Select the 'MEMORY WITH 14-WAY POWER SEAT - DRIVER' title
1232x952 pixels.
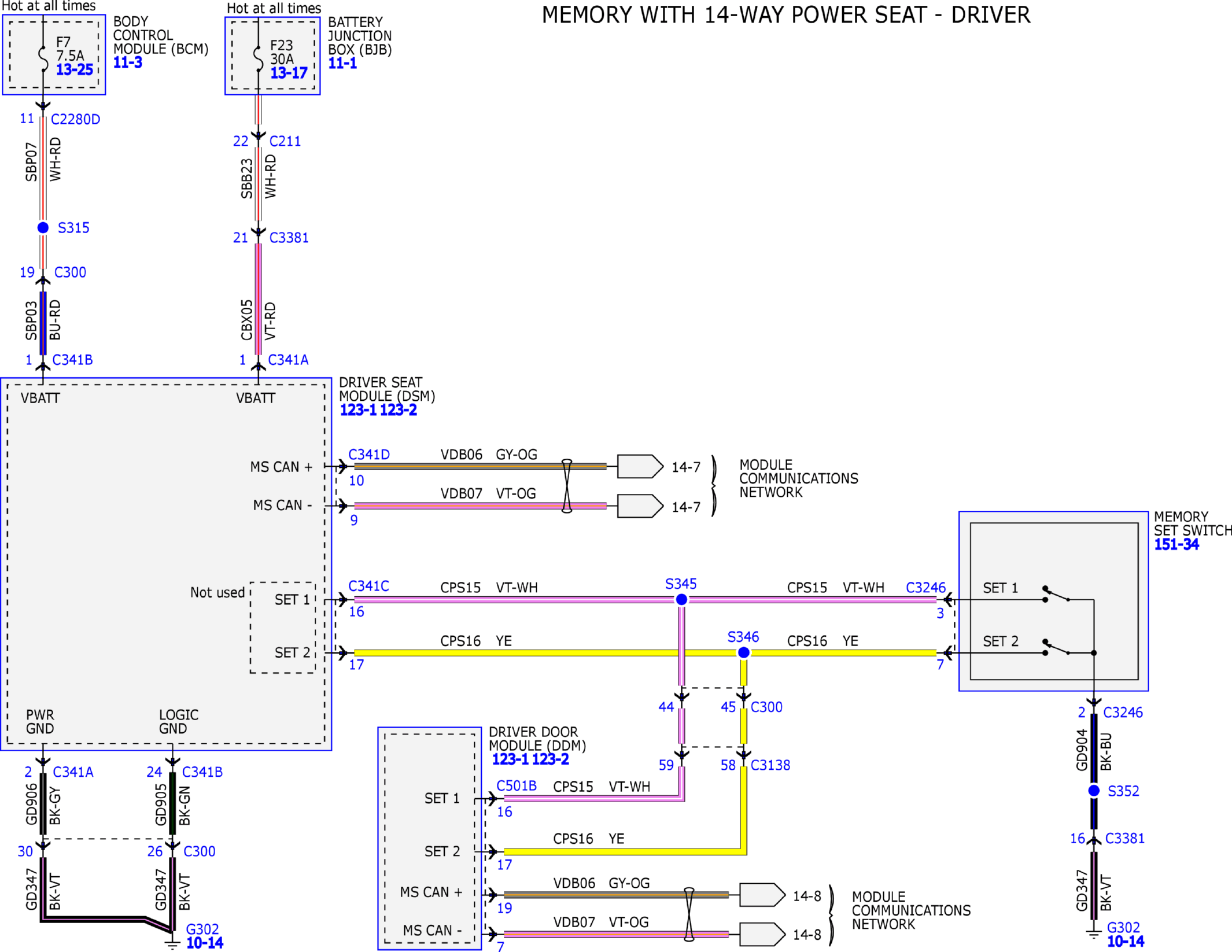pos(786,15)
